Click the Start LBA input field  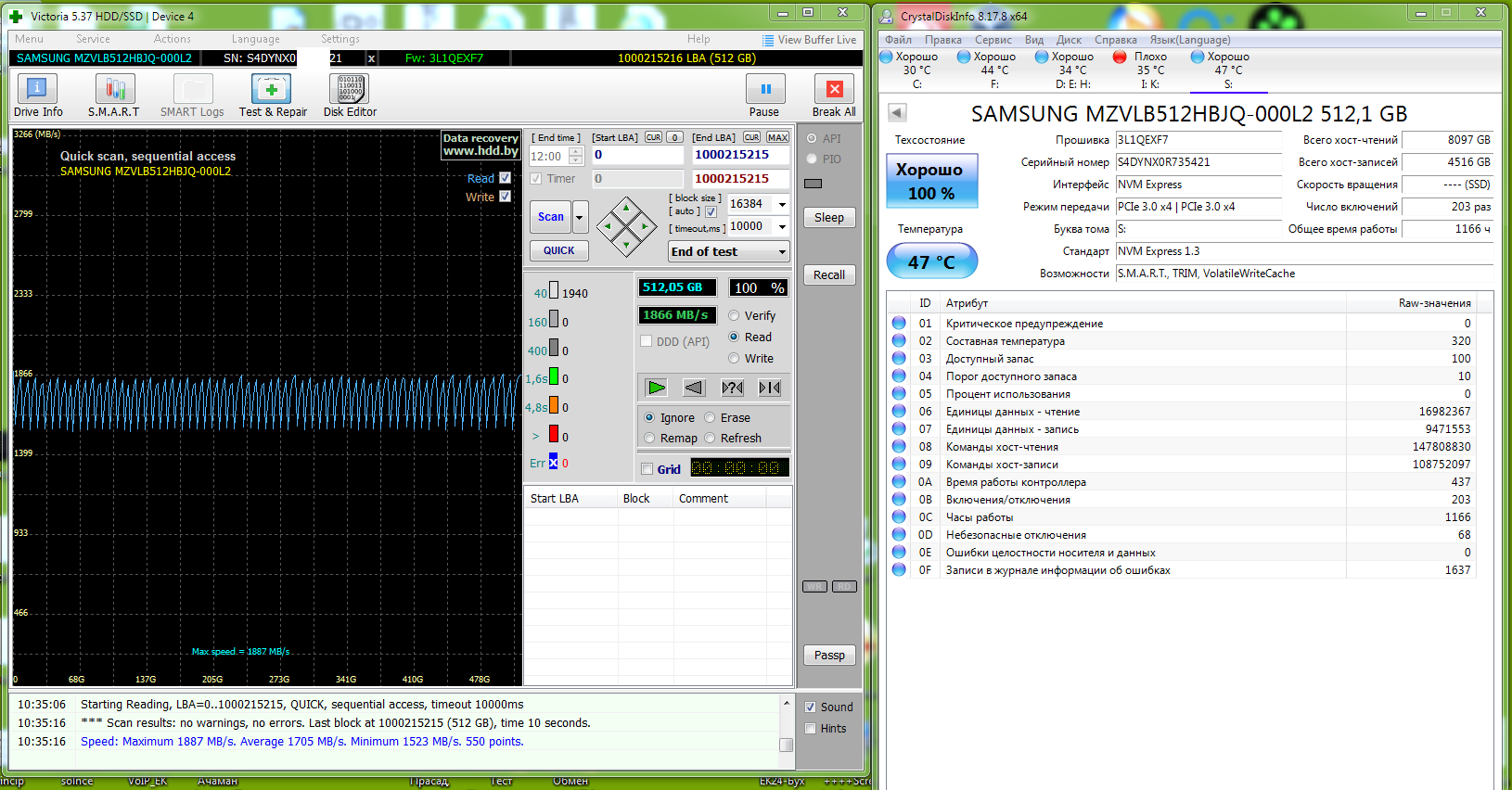coord(637,155)
